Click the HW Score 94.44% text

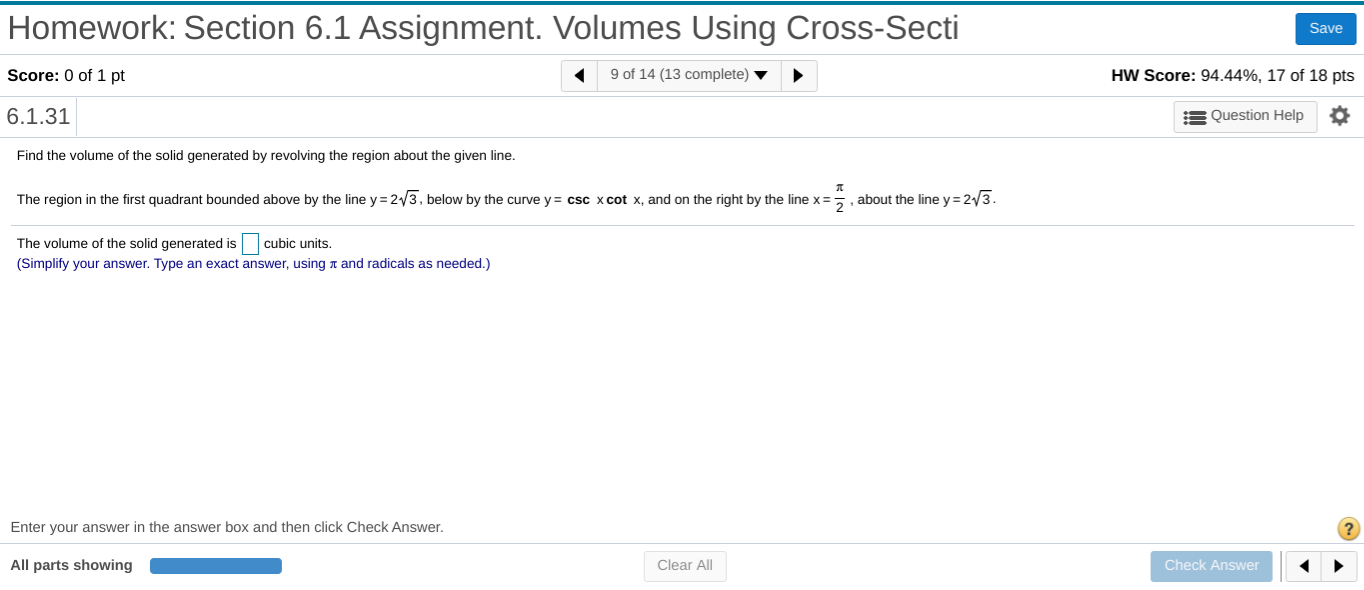pyautogui.click(x=1231, y=74)
